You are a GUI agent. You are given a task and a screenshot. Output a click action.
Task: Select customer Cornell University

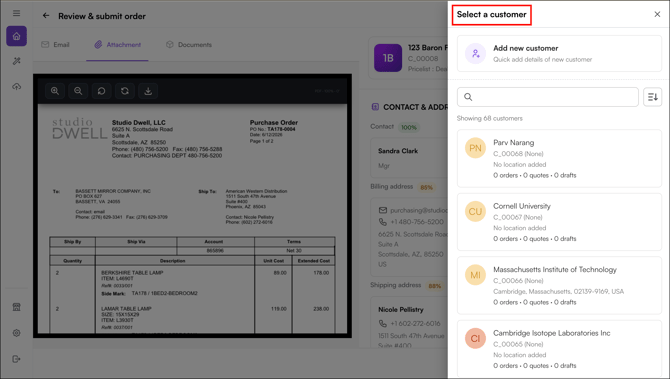559,222
